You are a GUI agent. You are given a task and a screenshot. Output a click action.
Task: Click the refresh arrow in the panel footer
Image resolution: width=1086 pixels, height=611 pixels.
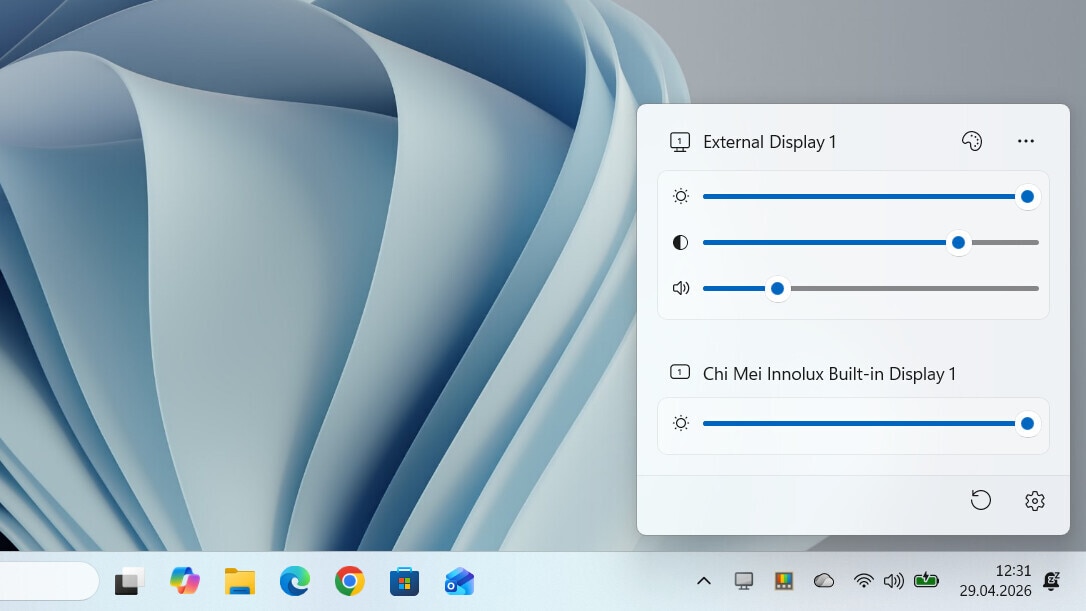(x=981, y=500)
